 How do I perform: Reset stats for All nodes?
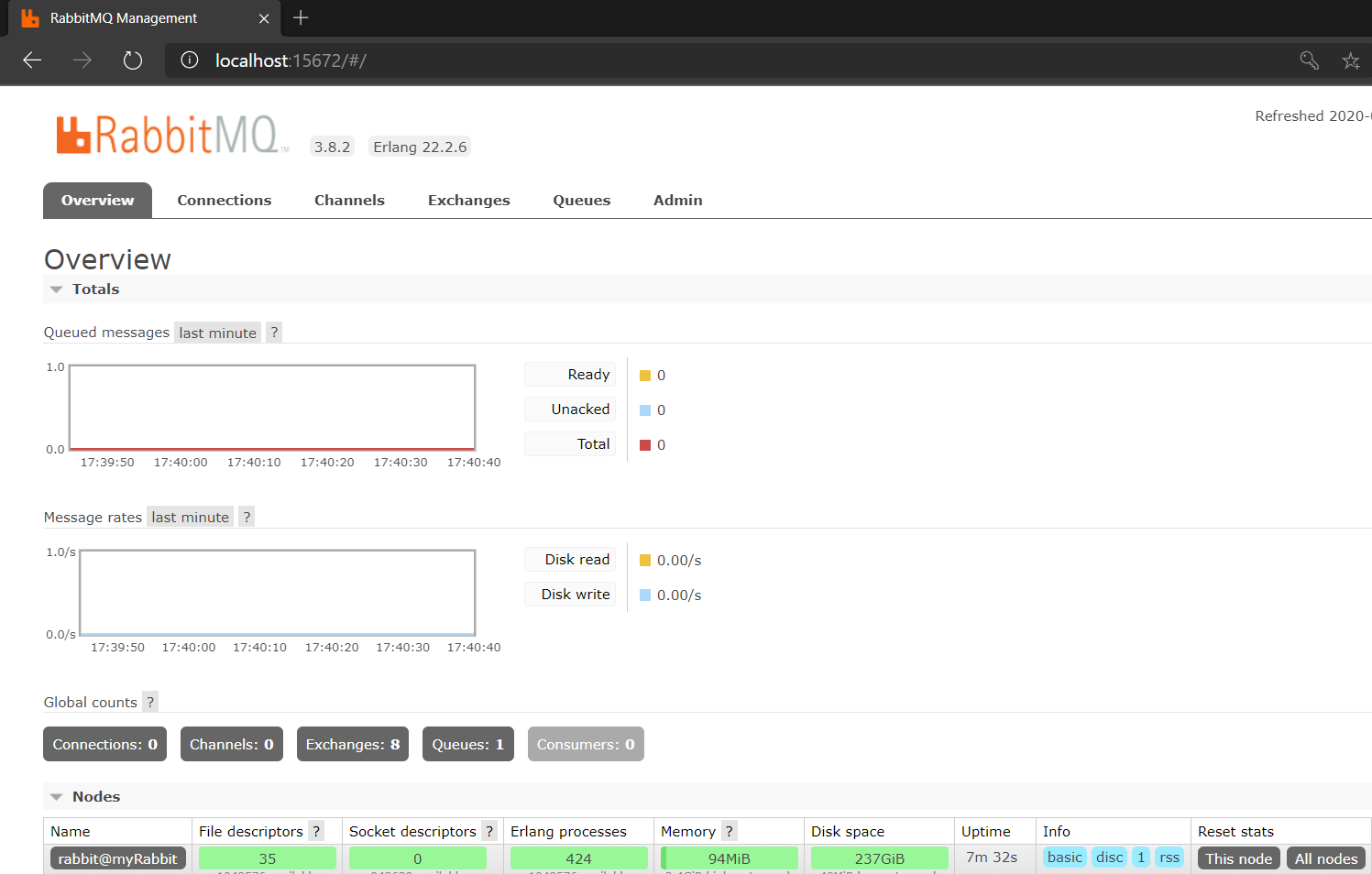point(1326,858)
